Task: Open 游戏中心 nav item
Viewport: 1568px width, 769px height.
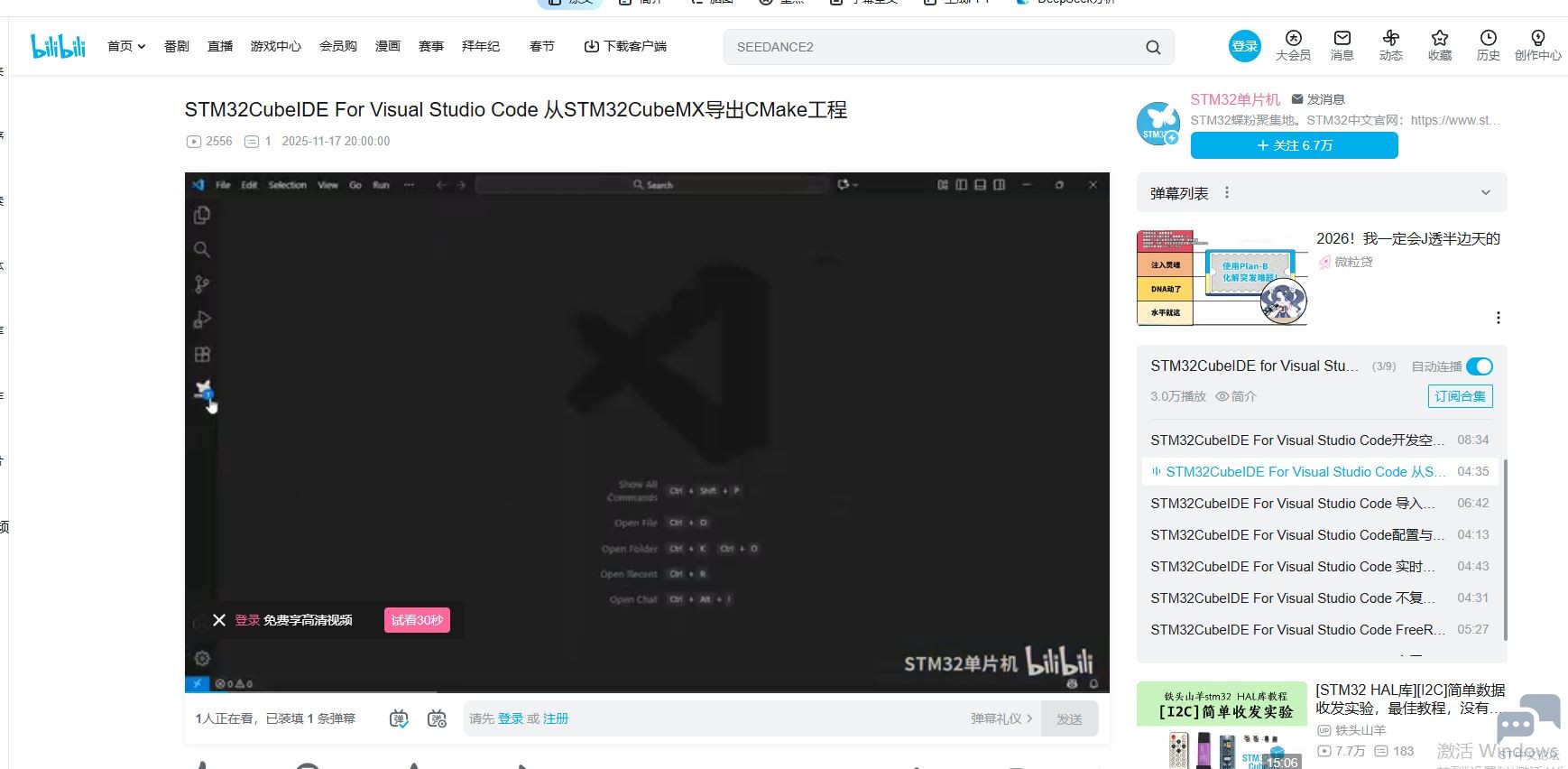Action: point(276,46)
